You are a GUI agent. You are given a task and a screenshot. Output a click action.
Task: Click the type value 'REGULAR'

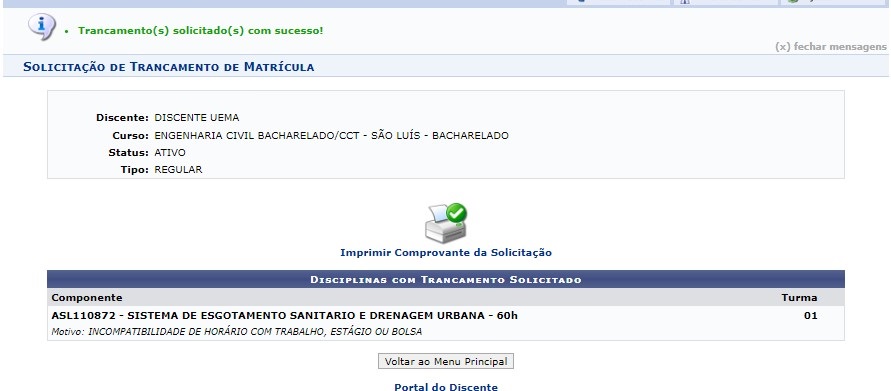(x=178, y=170)
